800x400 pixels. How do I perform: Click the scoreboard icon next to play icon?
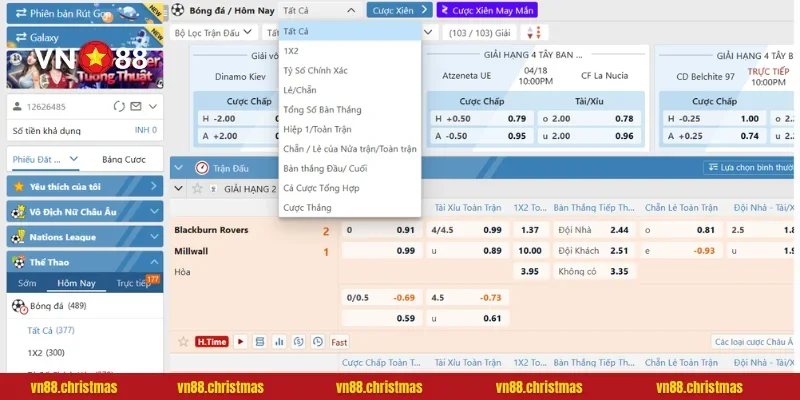tap(260, 342)
